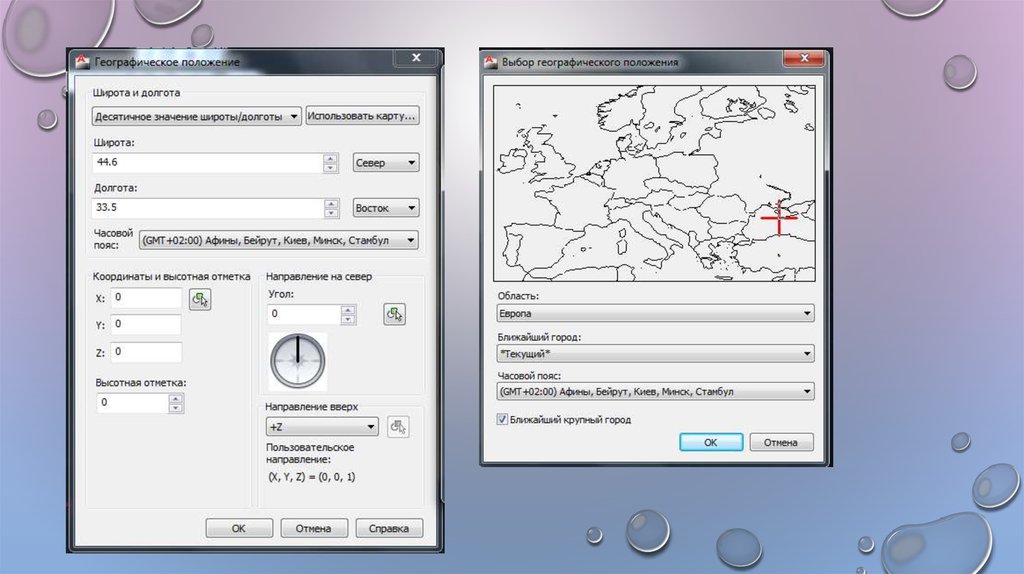Open the Десятичное значение широты/долготы dropdown
Image resolution: width=1024 pixels, height=574 pixels.
[197, 116]
